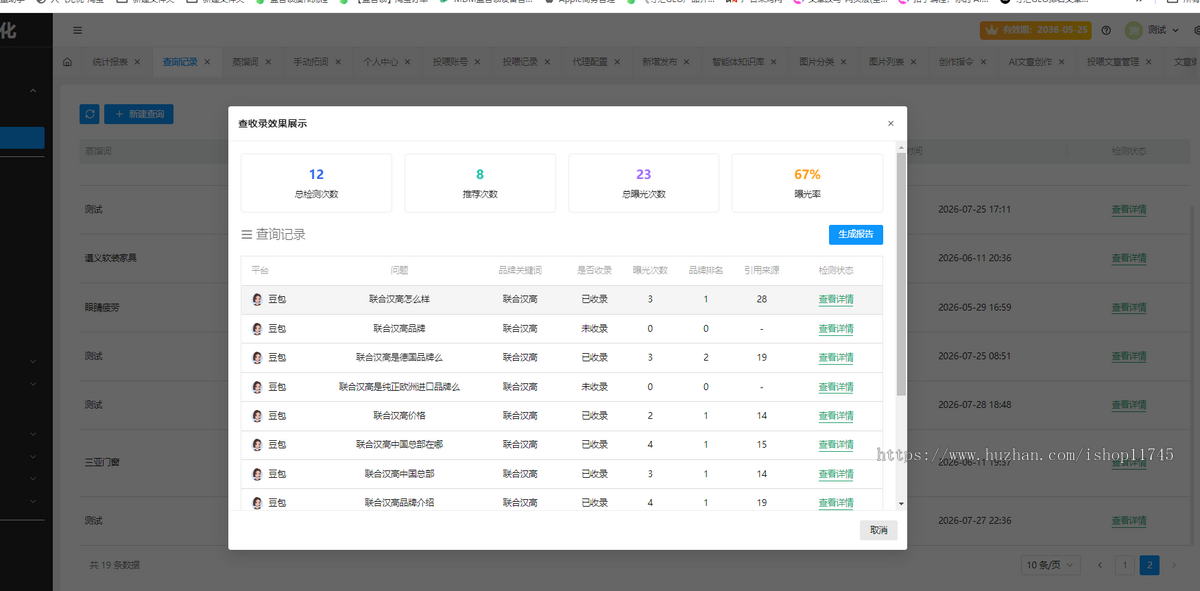Open 查看详情 for 联合汉高中国总部在哪
Viewport: 1200px width, 591px height.
(836, 445)
